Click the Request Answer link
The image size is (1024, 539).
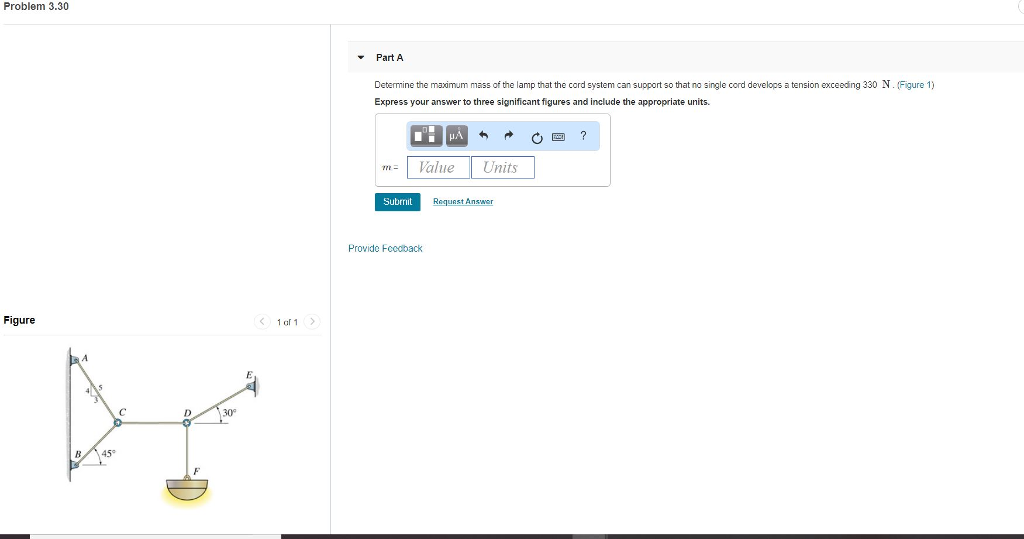tap(463, 202)
